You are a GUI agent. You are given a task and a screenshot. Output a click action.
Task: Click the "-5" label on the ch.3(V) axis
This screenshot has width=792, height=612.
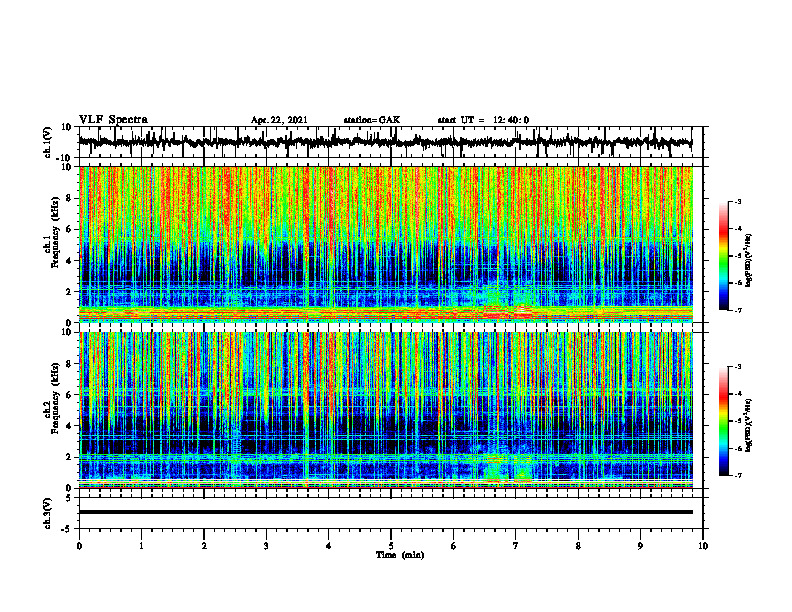coord(68,529)
